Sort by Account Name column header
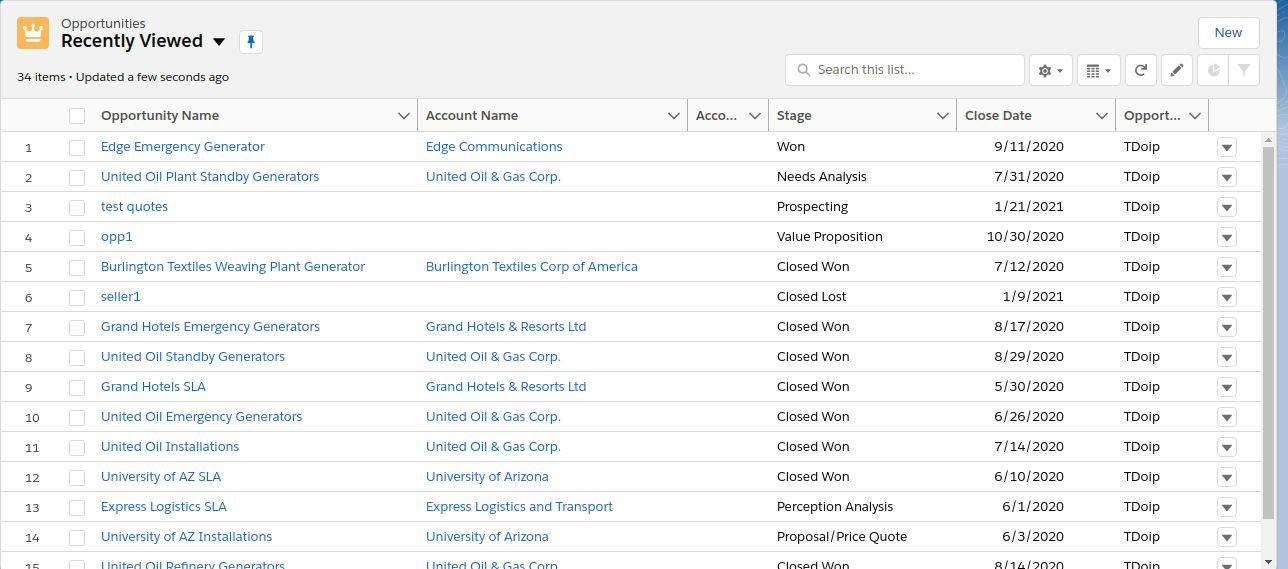1288x569 pixels. [x=472, y=116]
